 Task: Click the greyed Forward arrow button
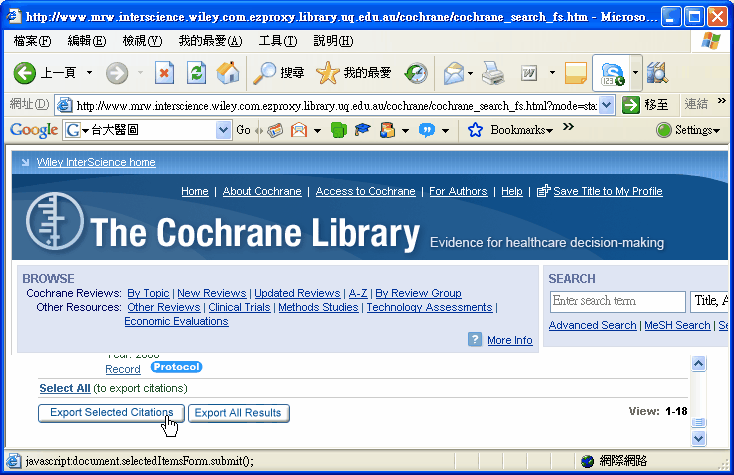tap(117, 73)
